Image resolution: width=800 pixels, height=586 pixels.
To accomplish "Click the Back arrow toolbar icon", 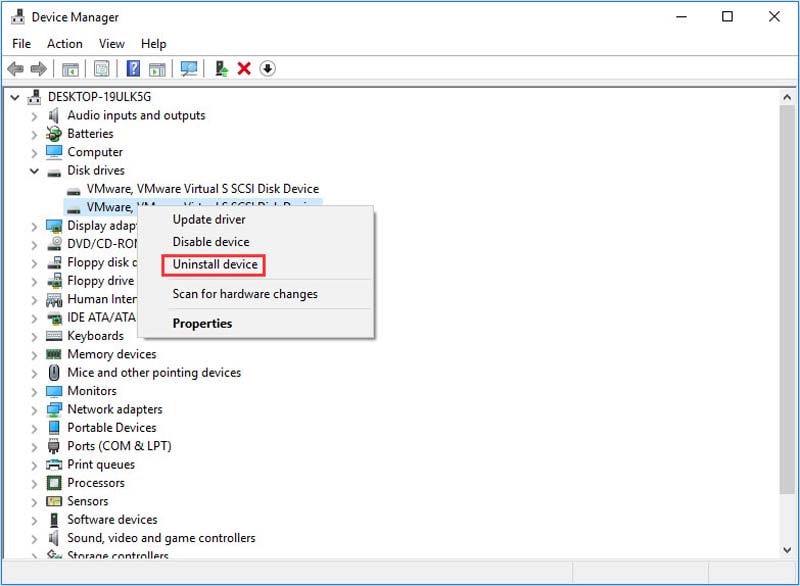I will [15, 68].
